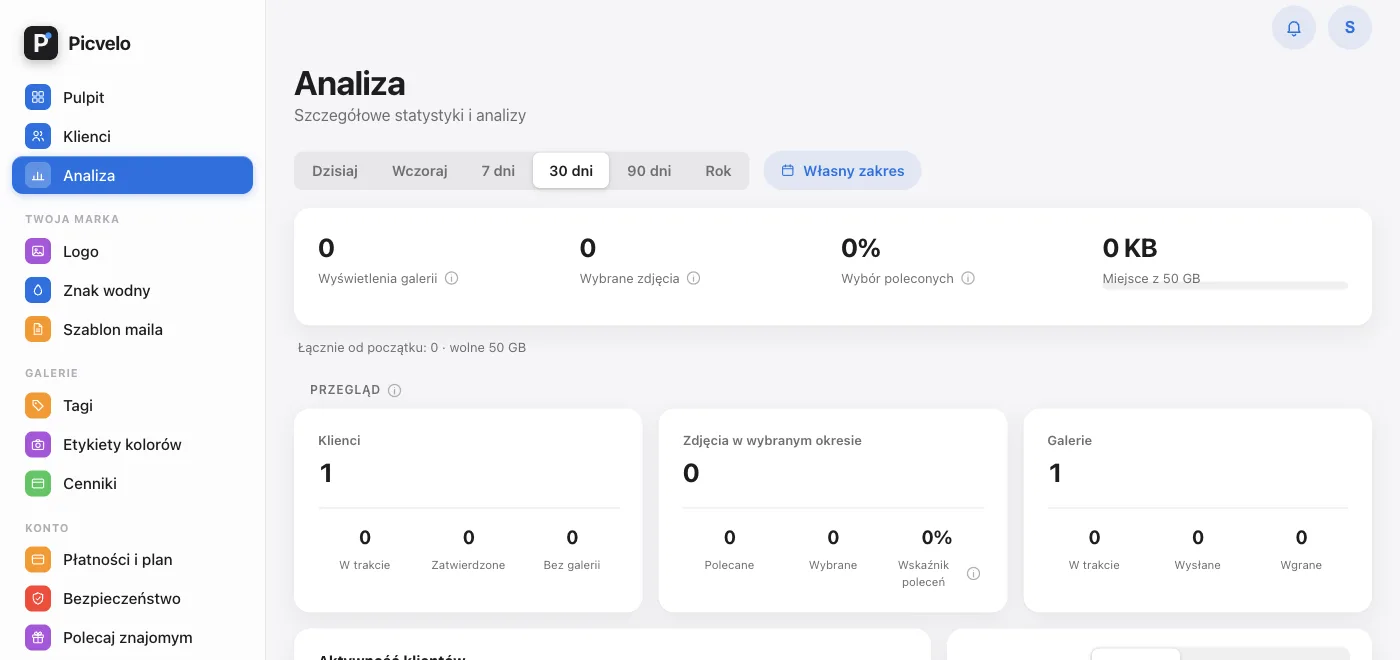1400x660 pixels.
Task: Click the Etykiety kolorów camera icon
Action: pos(38,444)
